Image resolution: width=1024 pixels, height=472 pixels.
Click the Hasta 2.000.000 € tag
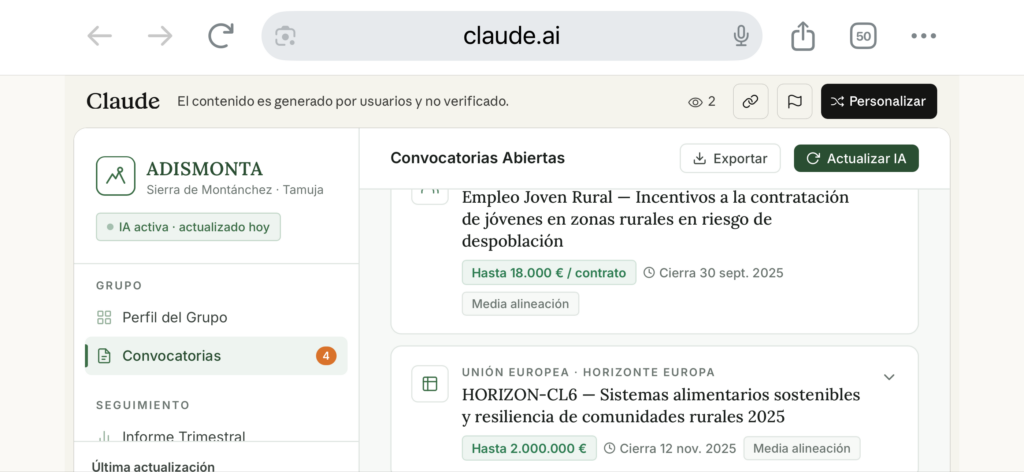click(529, 448)
